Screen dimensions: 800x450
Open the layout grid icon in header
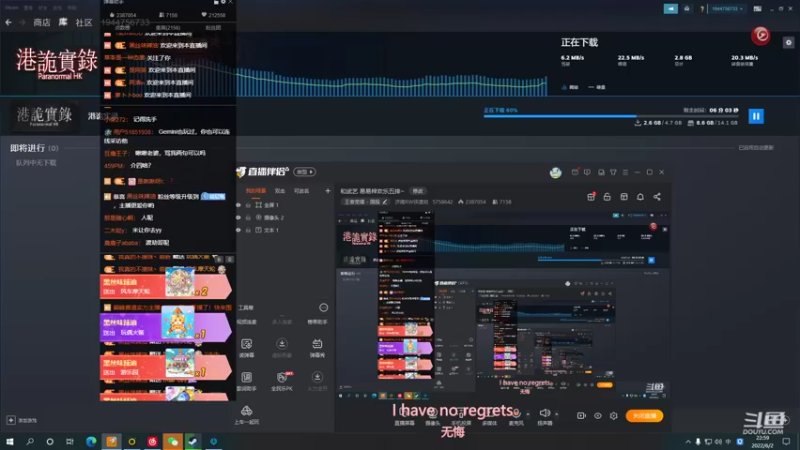click(624, 197)
